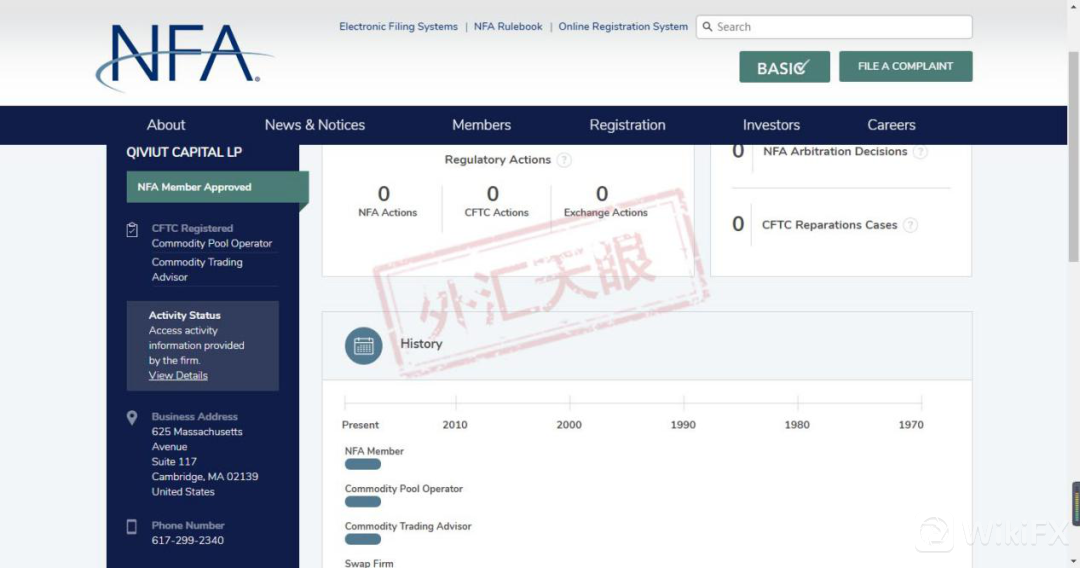1080x568 pixels.
Task: Click the Commodity Pool Operator registration text
Action: tap(211, 243)
